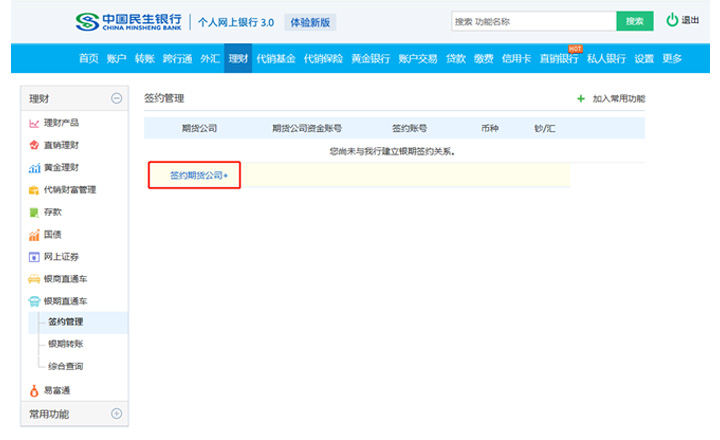Select 银期转账 in the sidebar submenu
720x440 pixels.
(x=66, y=344)
